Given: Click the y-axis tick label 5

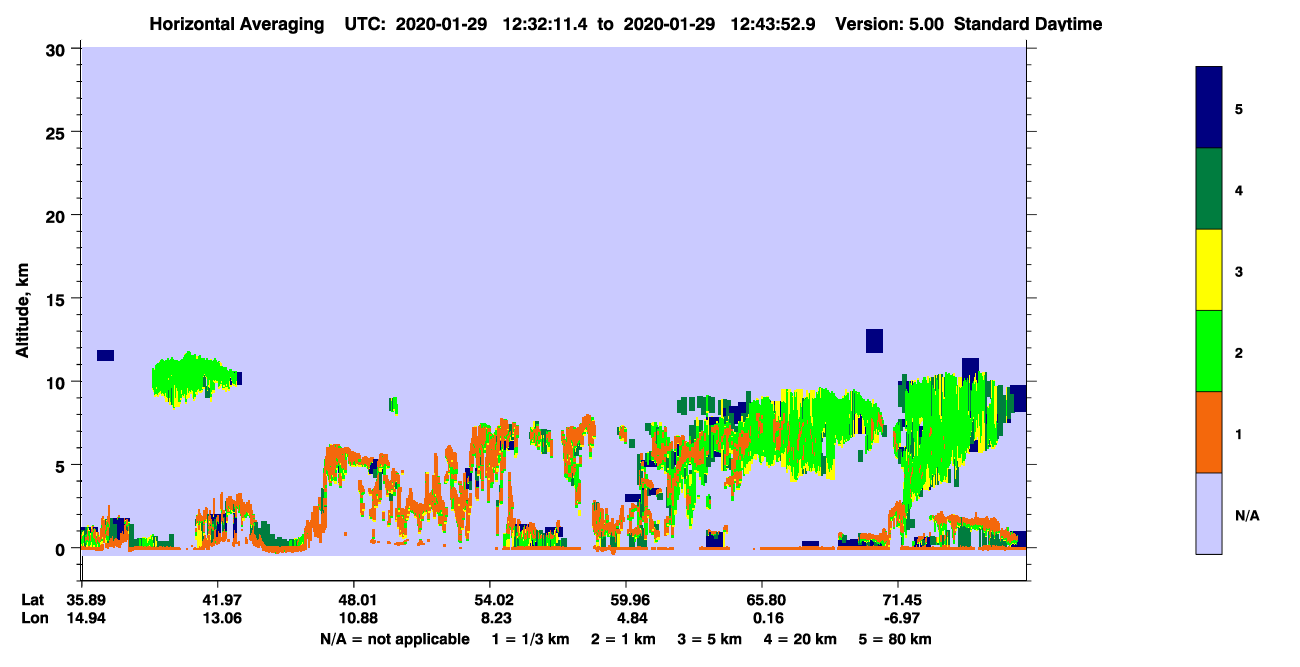Looking at the screenshot, I should point(63,465).
